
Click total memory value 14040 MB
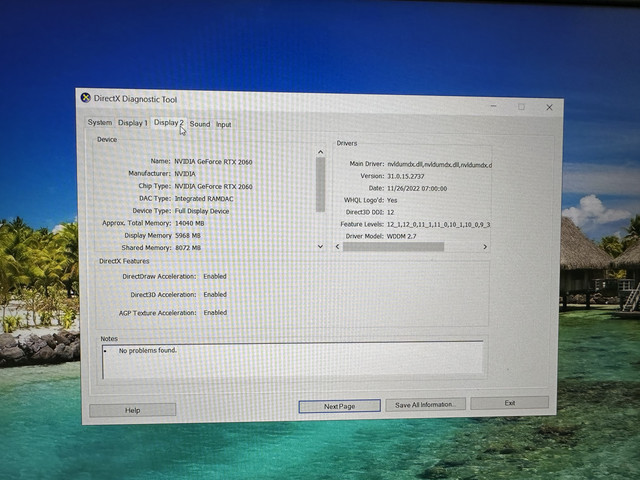coord(189,223)
